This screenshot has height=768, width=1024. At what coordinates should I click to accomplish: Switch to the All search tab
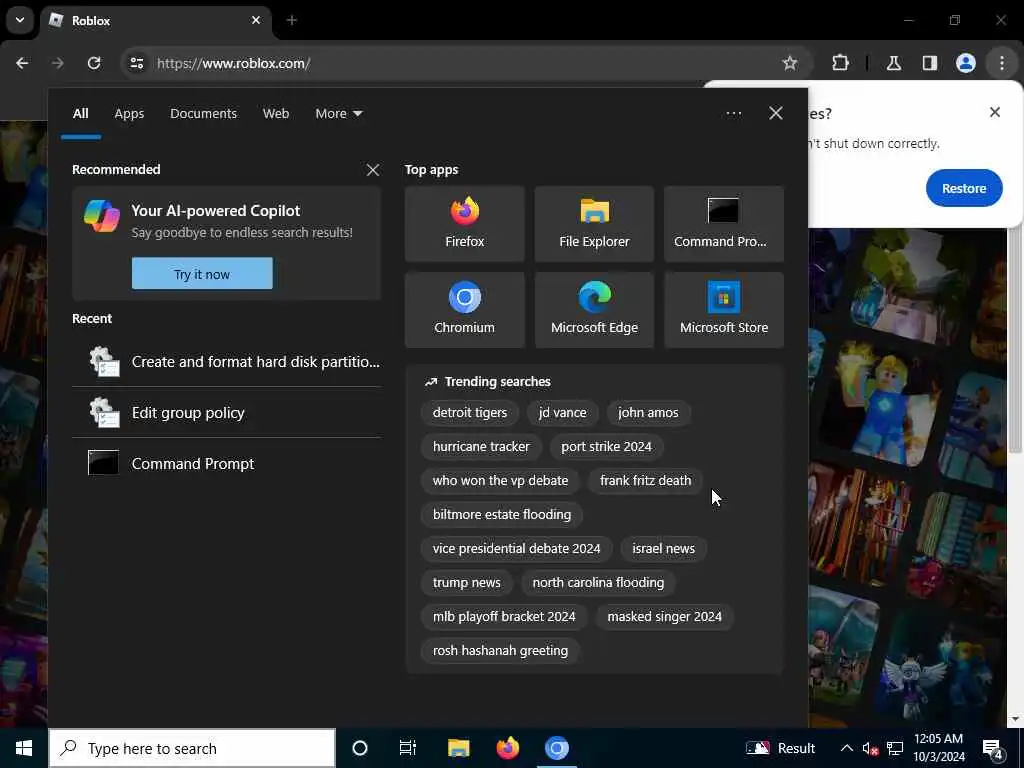coord(80,114)
